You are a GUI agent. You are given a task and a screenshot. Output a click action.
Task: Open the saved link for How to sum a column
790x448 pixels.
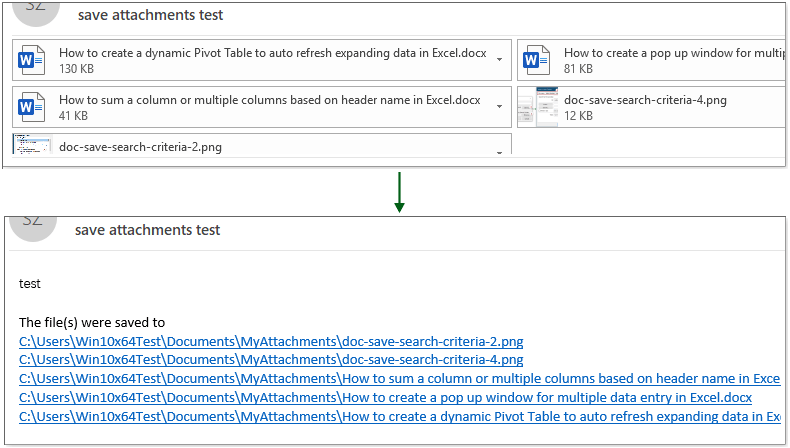pyautogui.click(x=399, y=378)
